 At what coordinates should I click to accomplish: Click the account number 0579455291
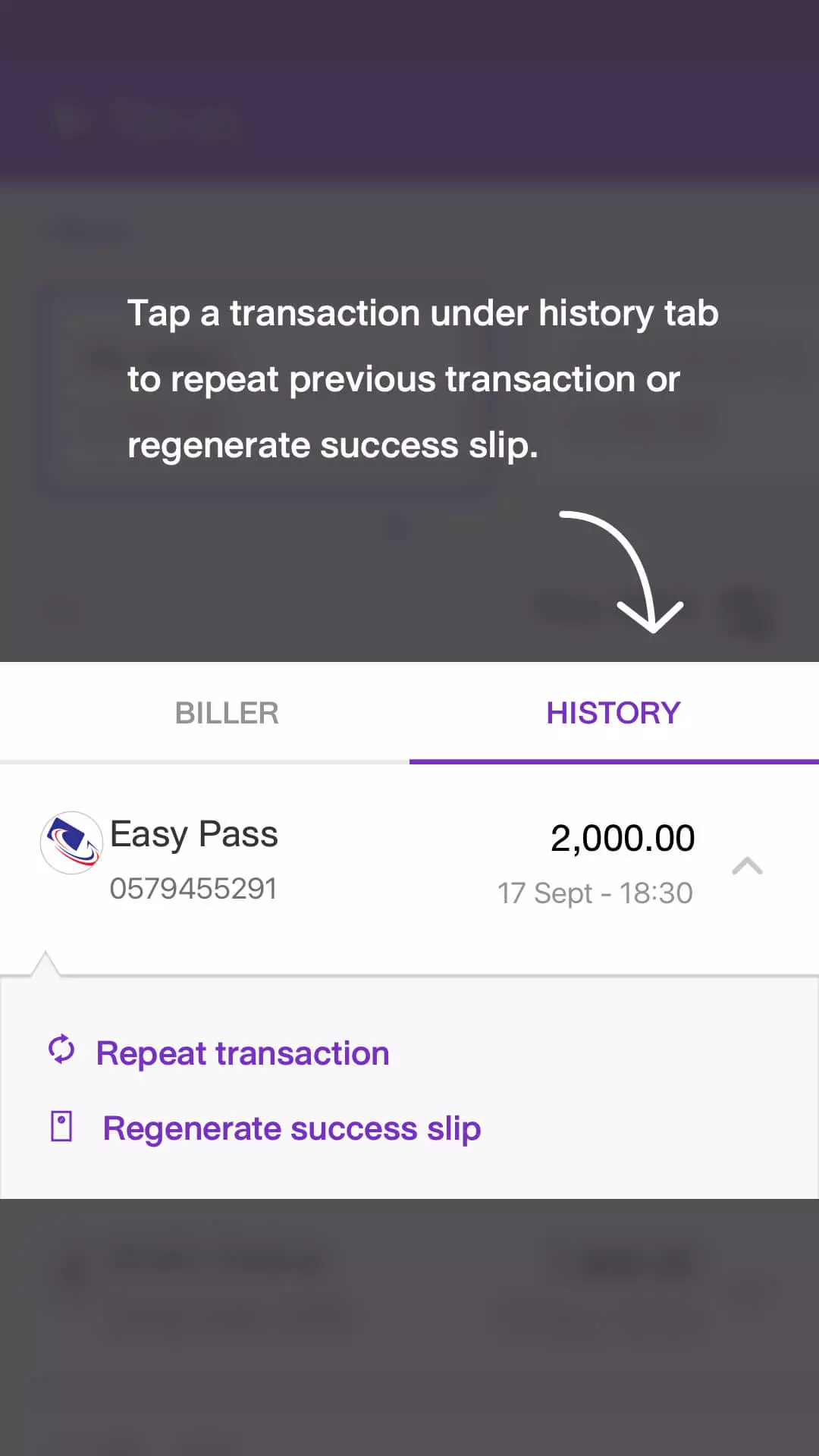[x=193, y=888]
